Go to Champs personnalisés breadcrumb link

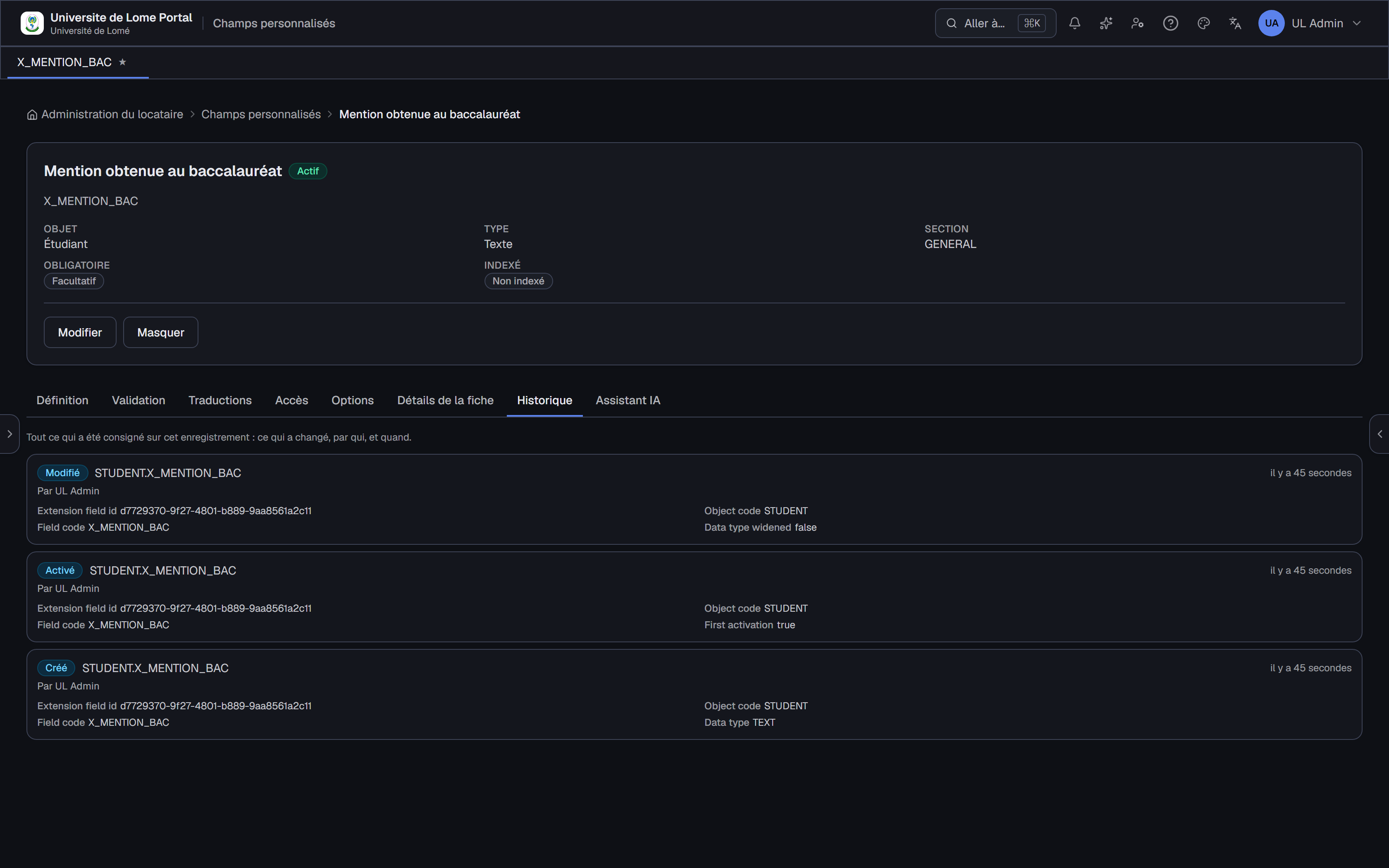261,114
